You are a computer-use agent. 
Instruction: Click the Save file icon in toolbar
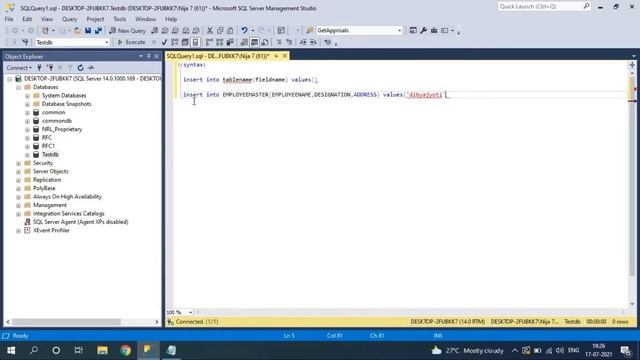(88, 31)
